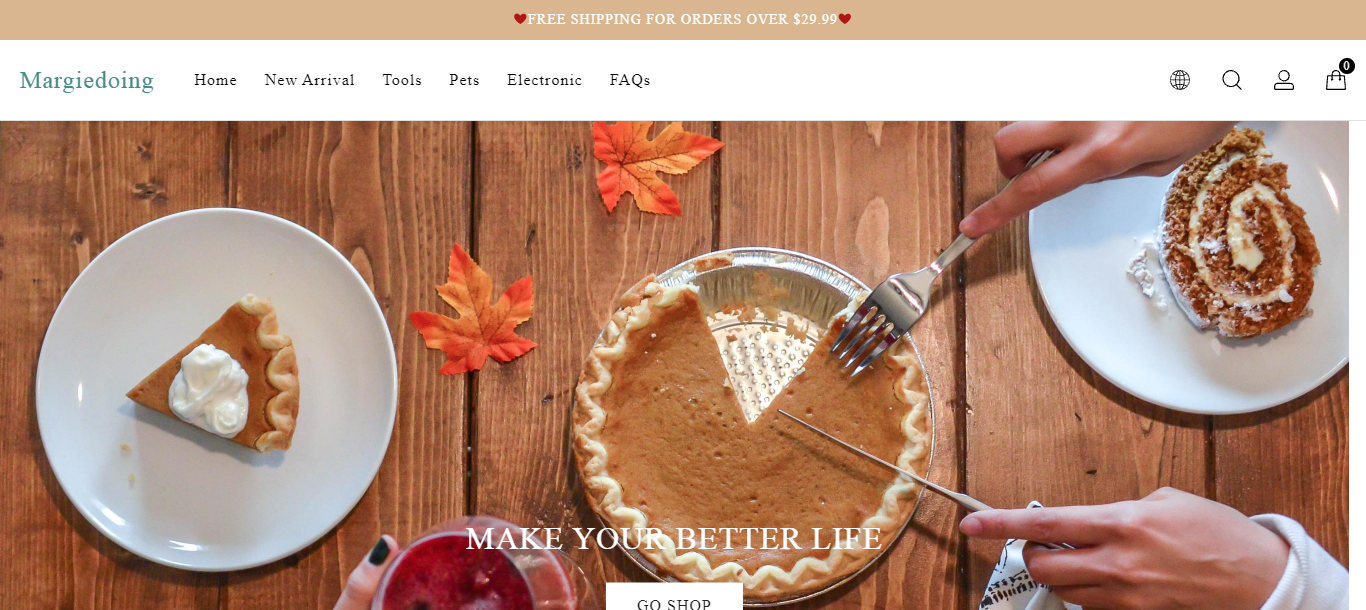Click the MAKE YOUR BETTER LIFE heading
Viewport: 1366px width, 610px height.
(x=674, y=539)
